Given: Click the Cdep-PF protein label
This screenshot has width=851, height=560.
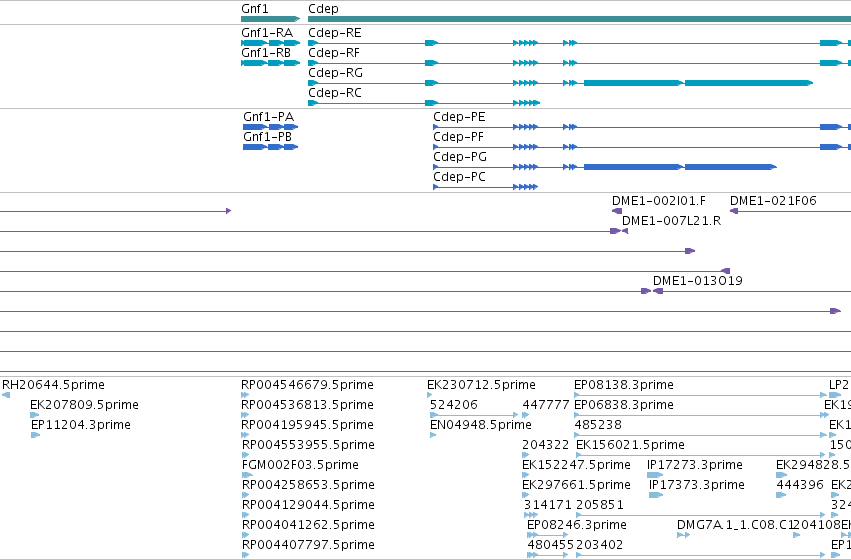Looking at the screenshot, I should point(458,137).
